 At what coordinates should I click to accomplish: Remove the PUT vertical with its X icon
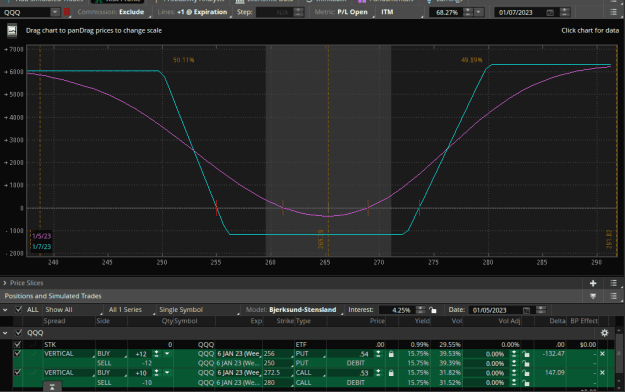pyautogui.click(x=602, y=354)
